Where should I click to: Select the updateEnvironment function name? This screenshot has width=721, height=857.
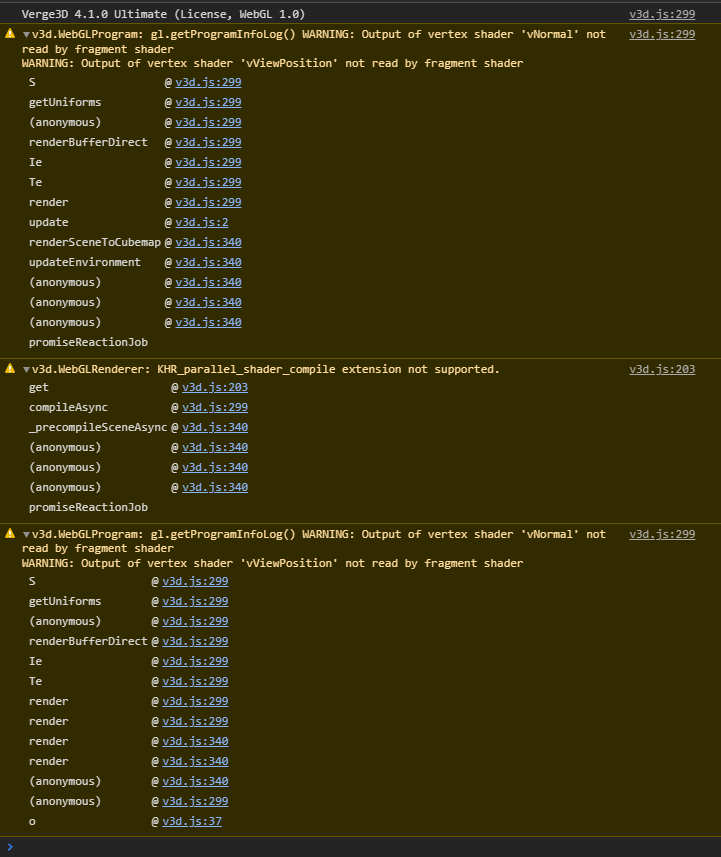point(85,262)
